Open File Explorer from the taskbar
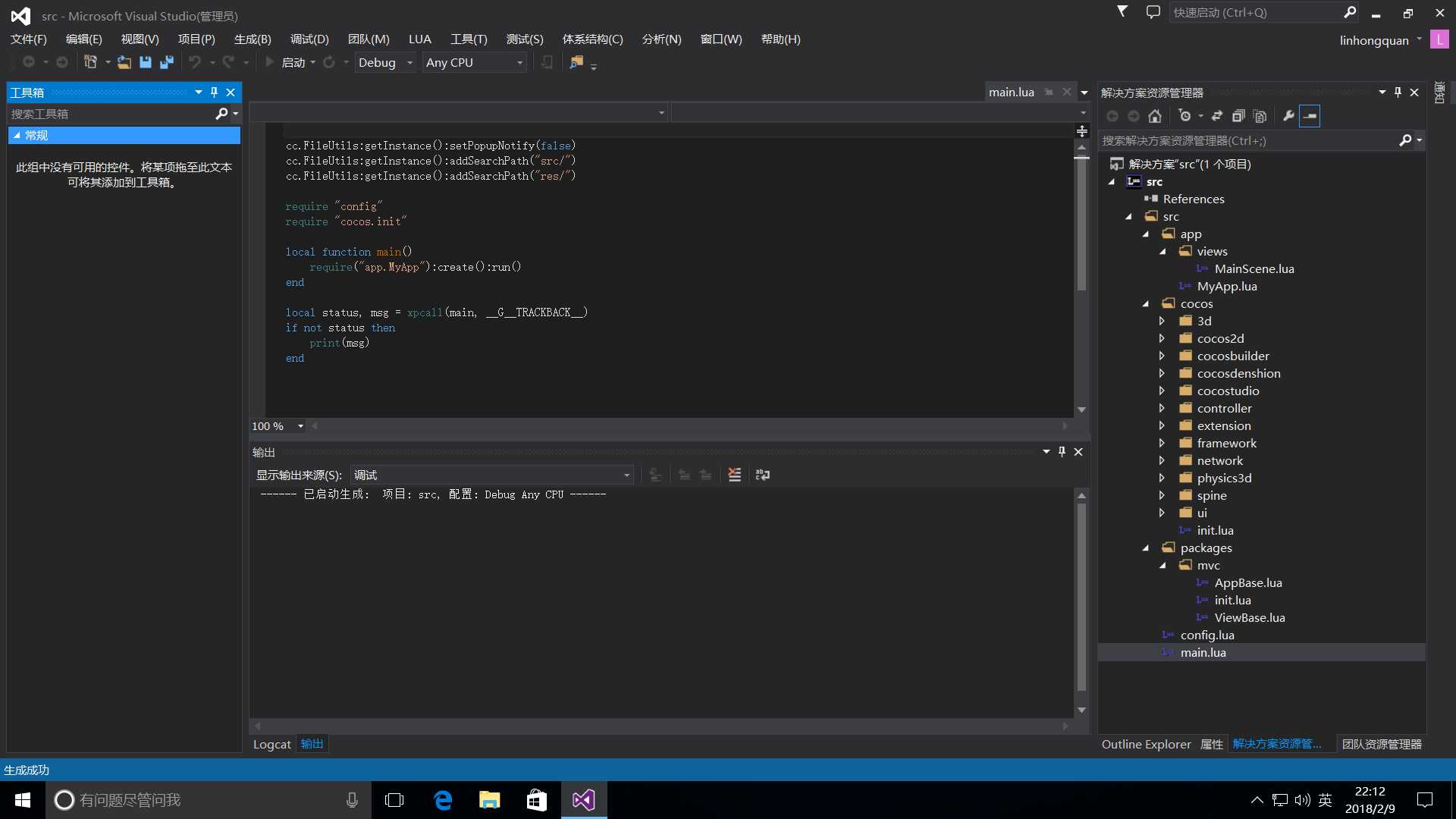The width and height of the screenshot is (1456, 819). 489,800
